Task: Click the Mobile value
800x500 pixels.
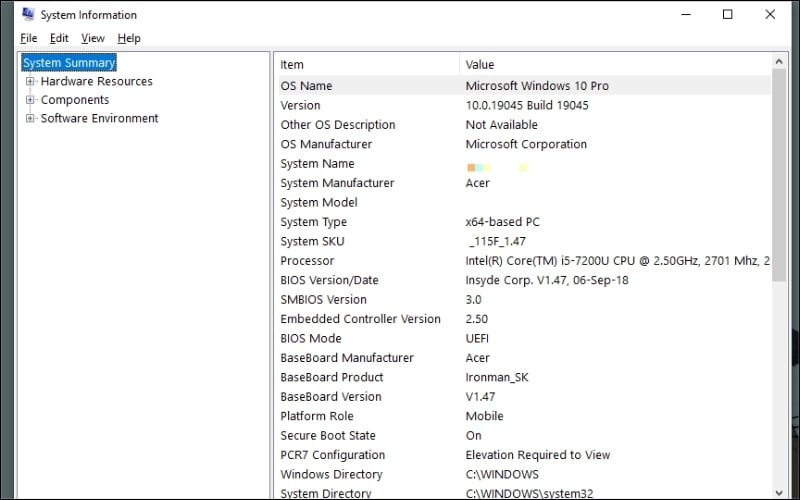Action: [x=484, y=416]
